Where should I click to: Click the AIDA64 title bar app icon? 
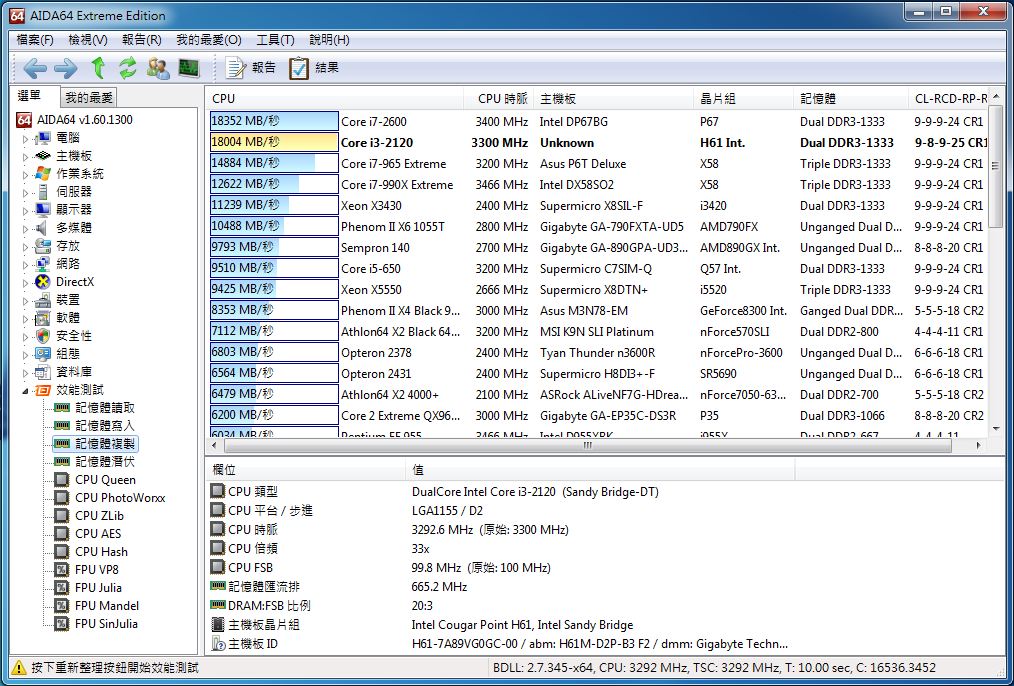pyautogui.click(x=17, y=15)
